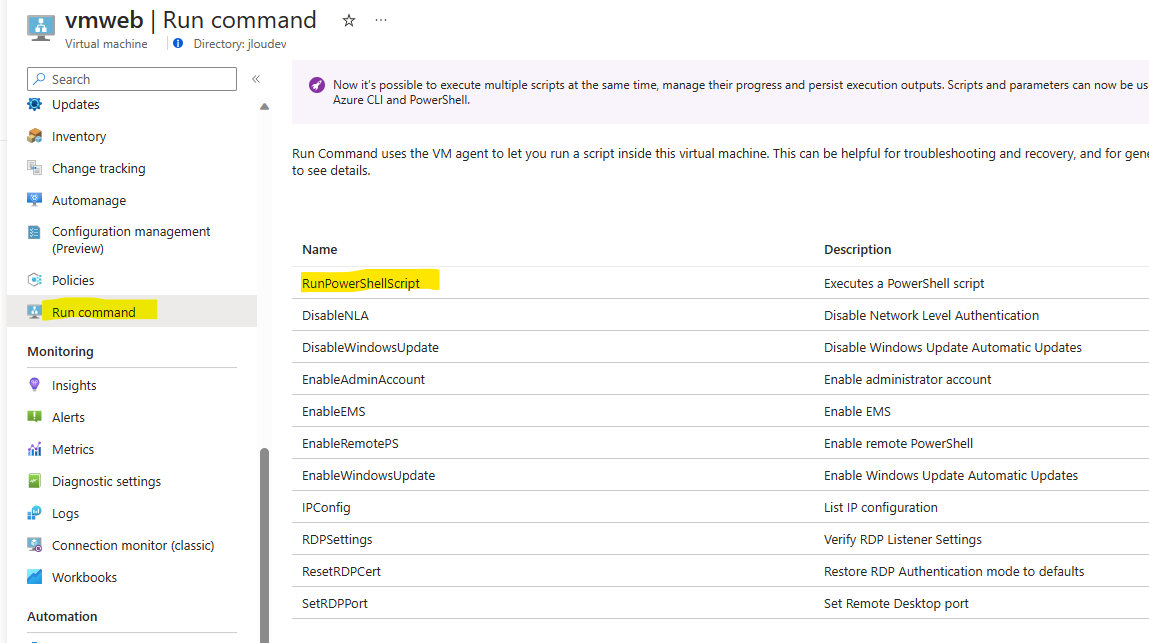Screen dimensions: 1149x643
Task: Click the Monitoring section heading
Action: (60, 351)
